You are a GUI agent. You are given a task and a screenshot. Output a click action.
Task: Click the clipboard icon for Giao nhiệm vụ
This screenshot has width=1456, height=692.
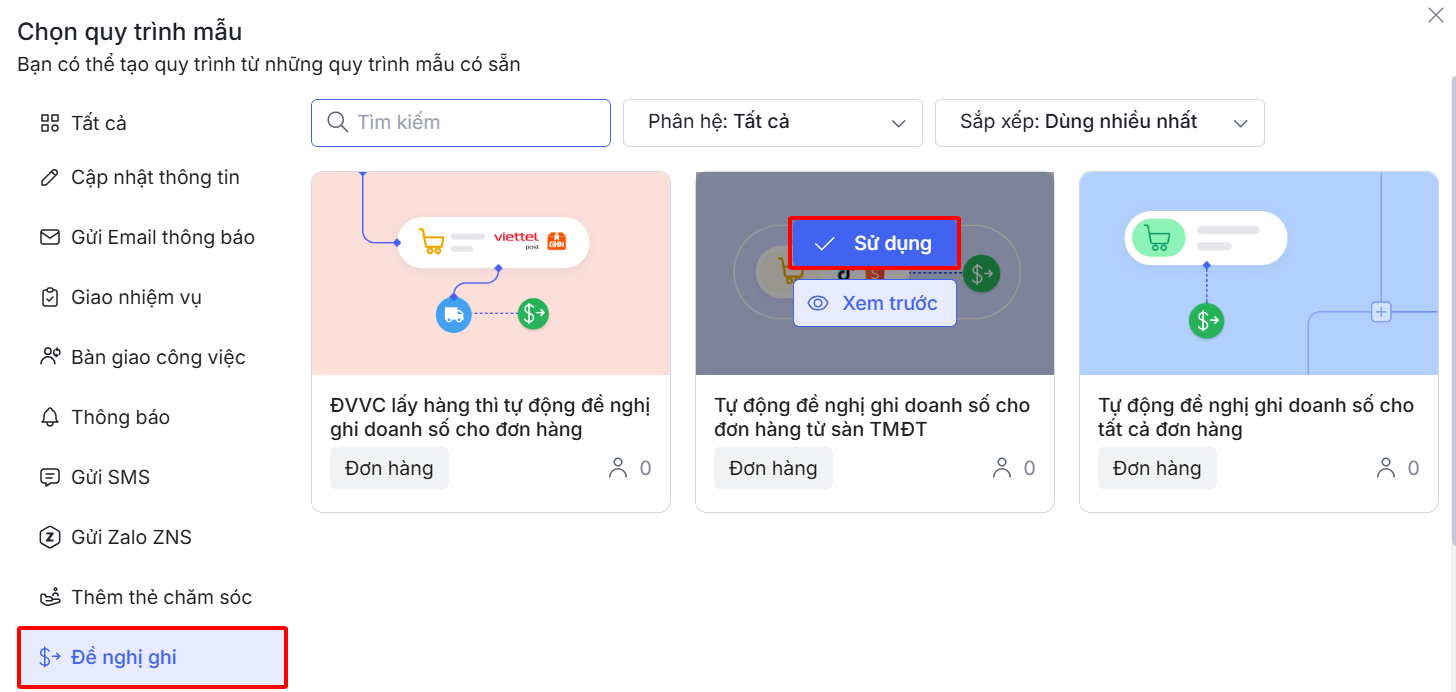click(49, 298)
